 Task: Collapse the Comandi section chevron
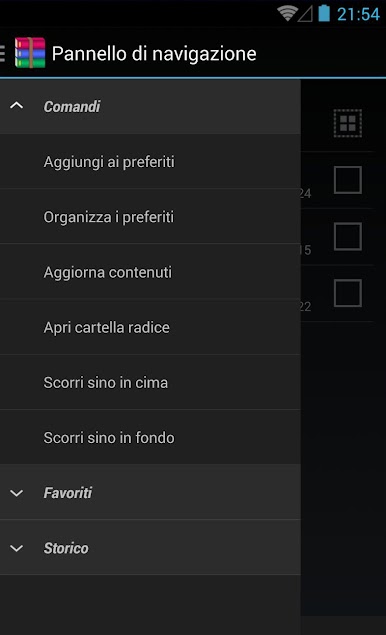[17, 106]
